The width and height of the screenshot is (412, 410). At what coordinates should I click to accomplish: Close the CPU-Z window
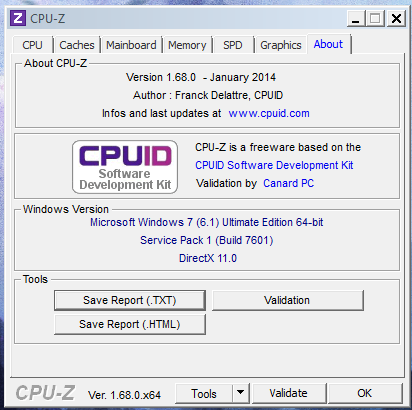[396, 18]
